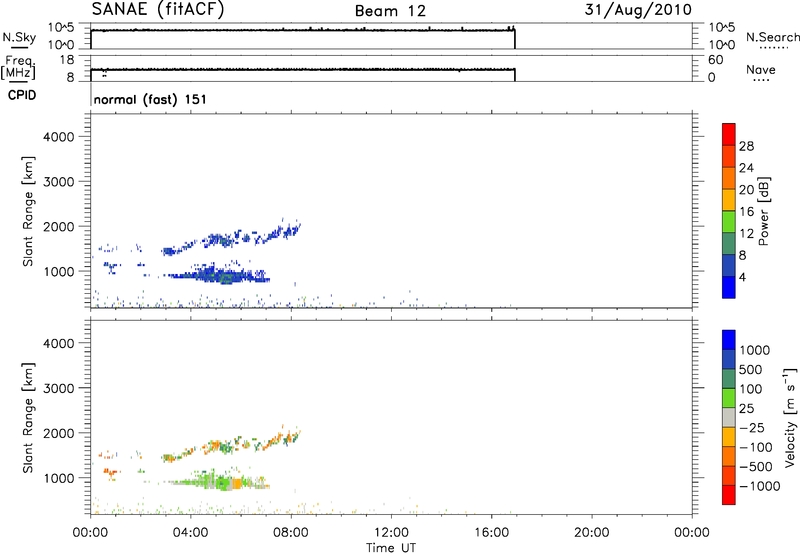Click the Velocity [m s⁻¹] colorbar label
The height and width of the screenshot is (554, 800).
[x=790, y=417]
